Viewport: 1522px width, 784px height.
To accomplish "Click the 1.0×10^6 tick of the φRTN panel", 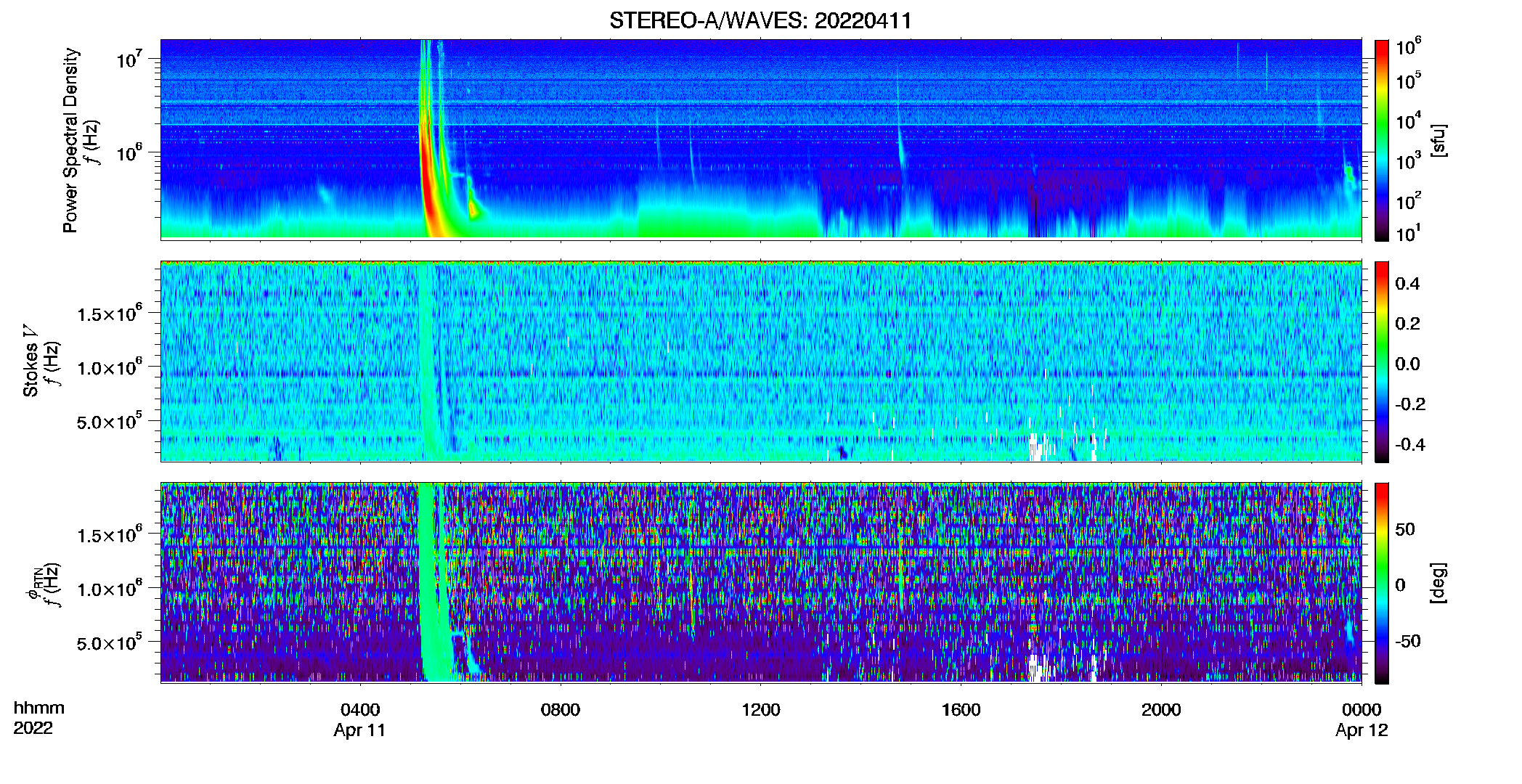I will tap(110, 588).
